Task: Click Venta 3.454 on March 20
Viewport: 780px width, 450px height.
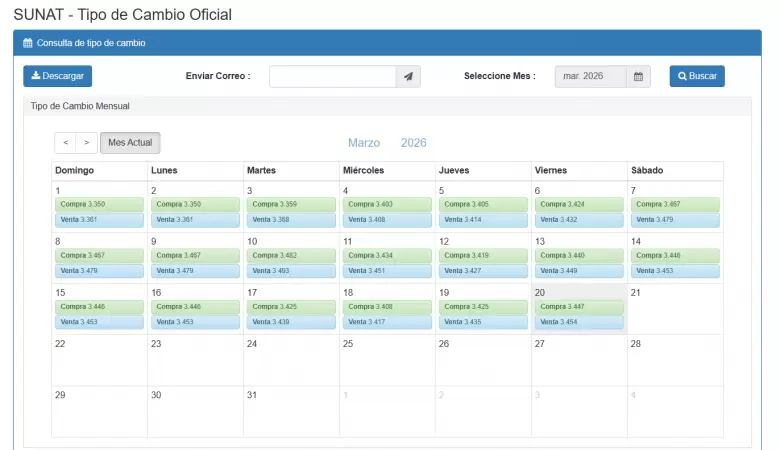Action: pos(579,322)
